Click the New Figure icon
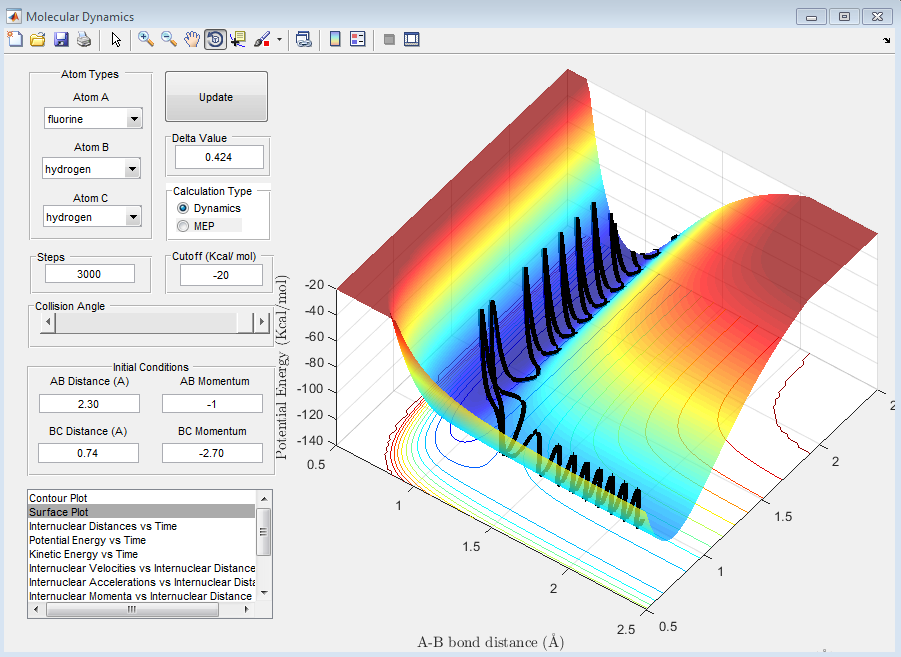 [x=15, y=39]
